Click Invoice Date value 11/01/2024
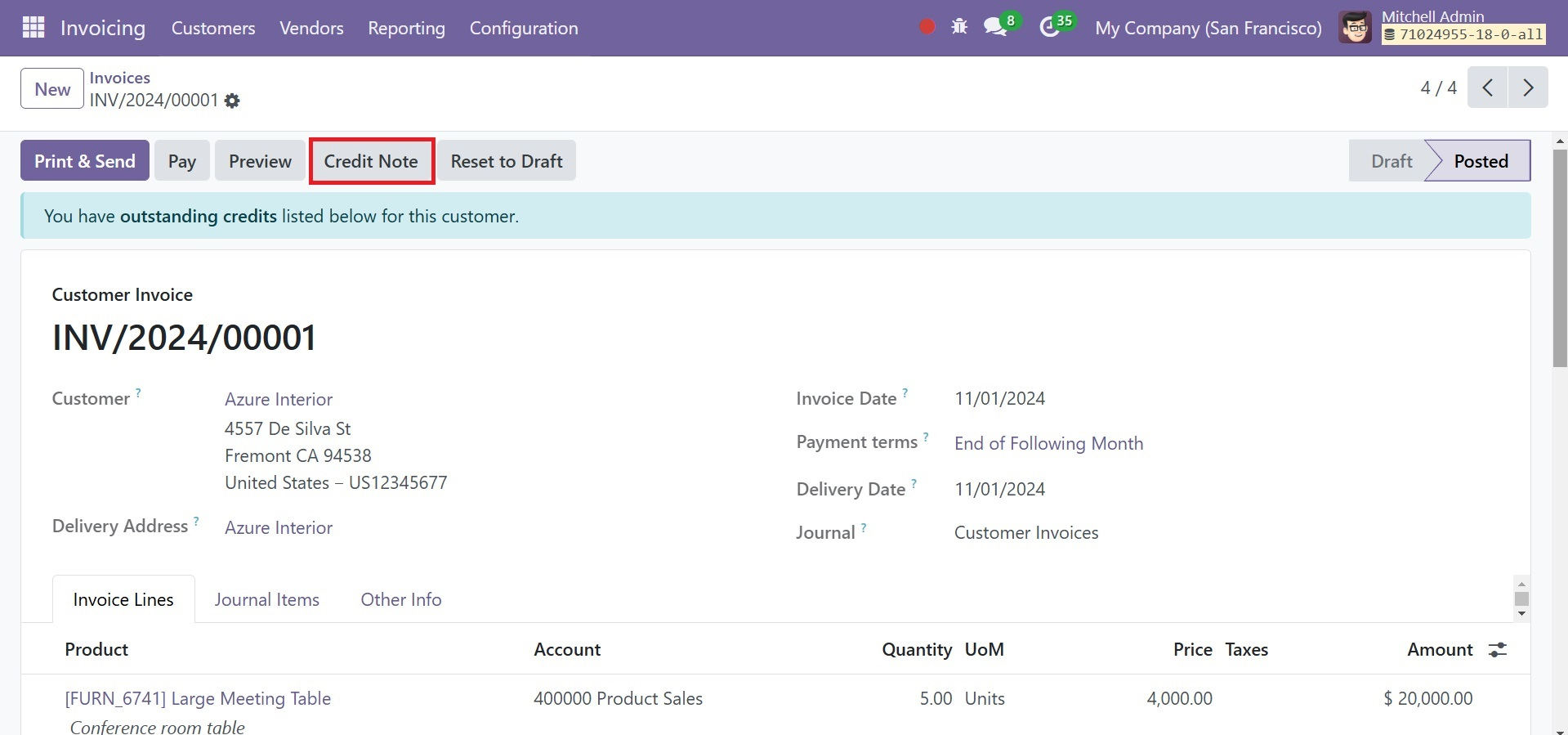The height and width of the screenshot is (735, 1568). (999, 398)
